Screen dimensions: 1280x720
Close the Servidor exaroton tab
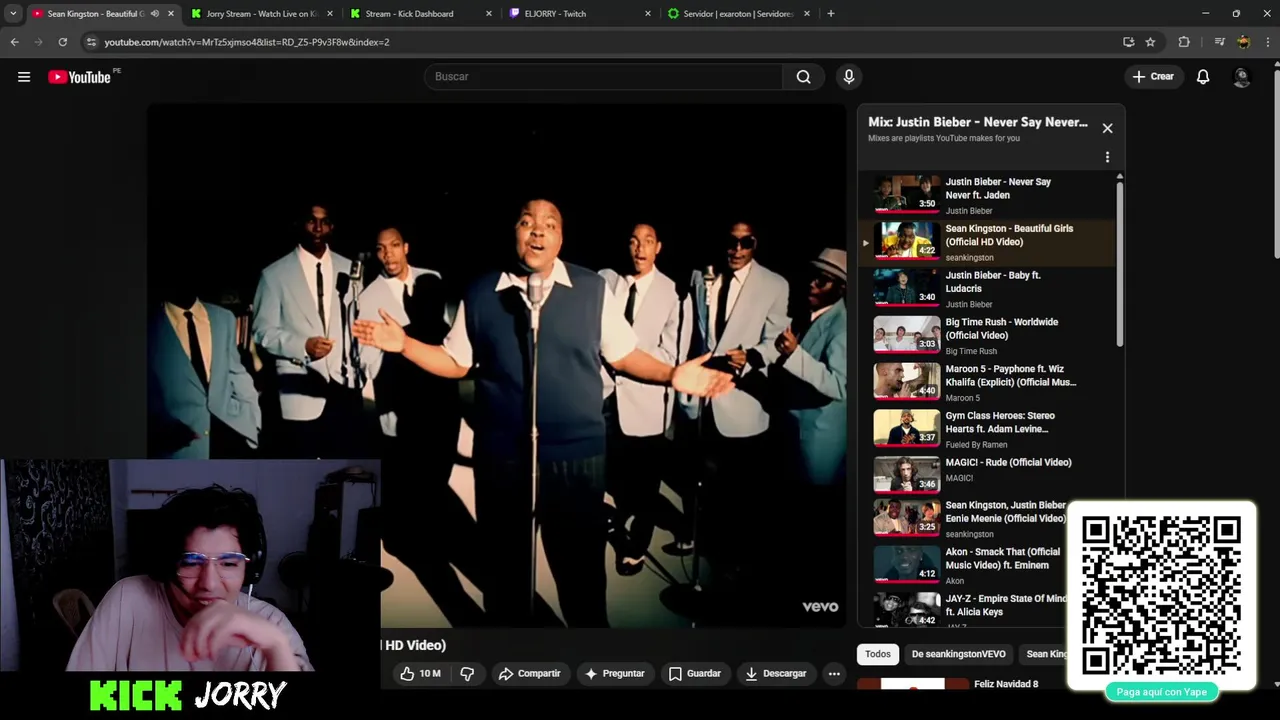coord(806,14)
